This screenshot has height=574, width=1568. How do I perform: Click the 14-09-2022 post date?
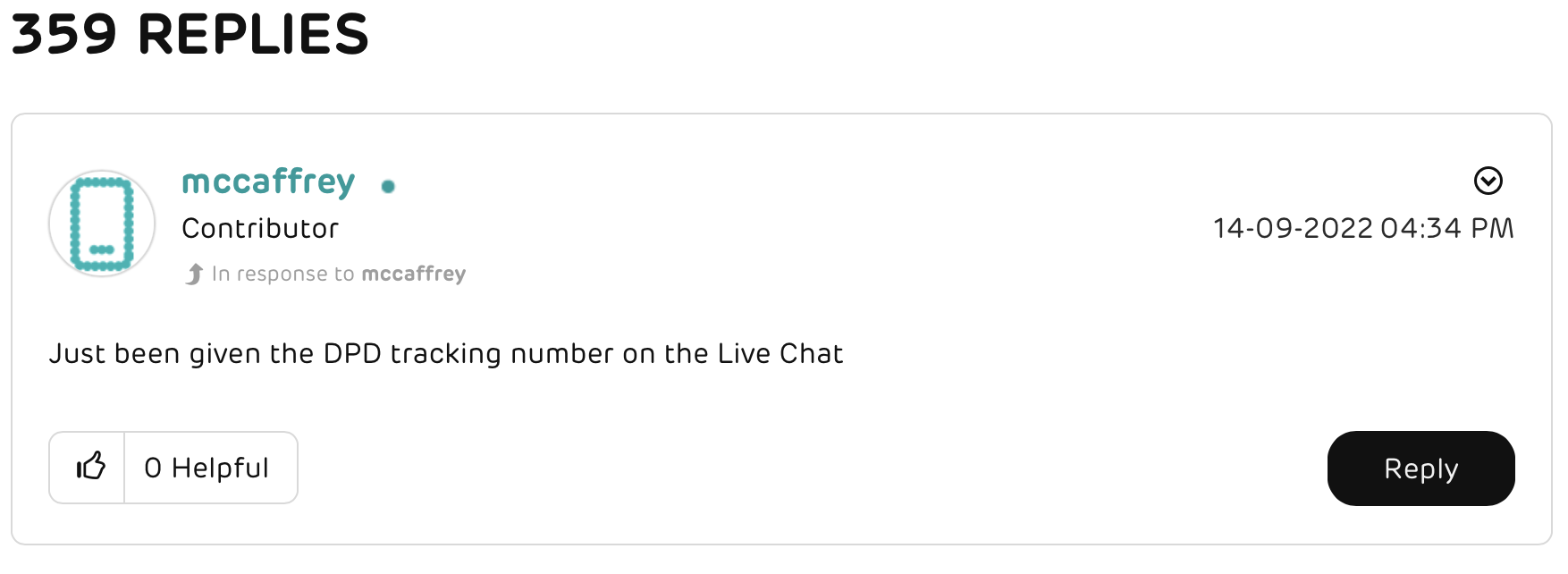tap(1292, 228)
